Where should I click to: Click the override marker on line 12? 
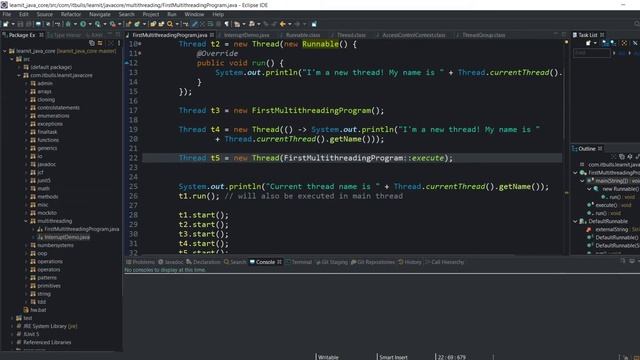coord(127,63)
